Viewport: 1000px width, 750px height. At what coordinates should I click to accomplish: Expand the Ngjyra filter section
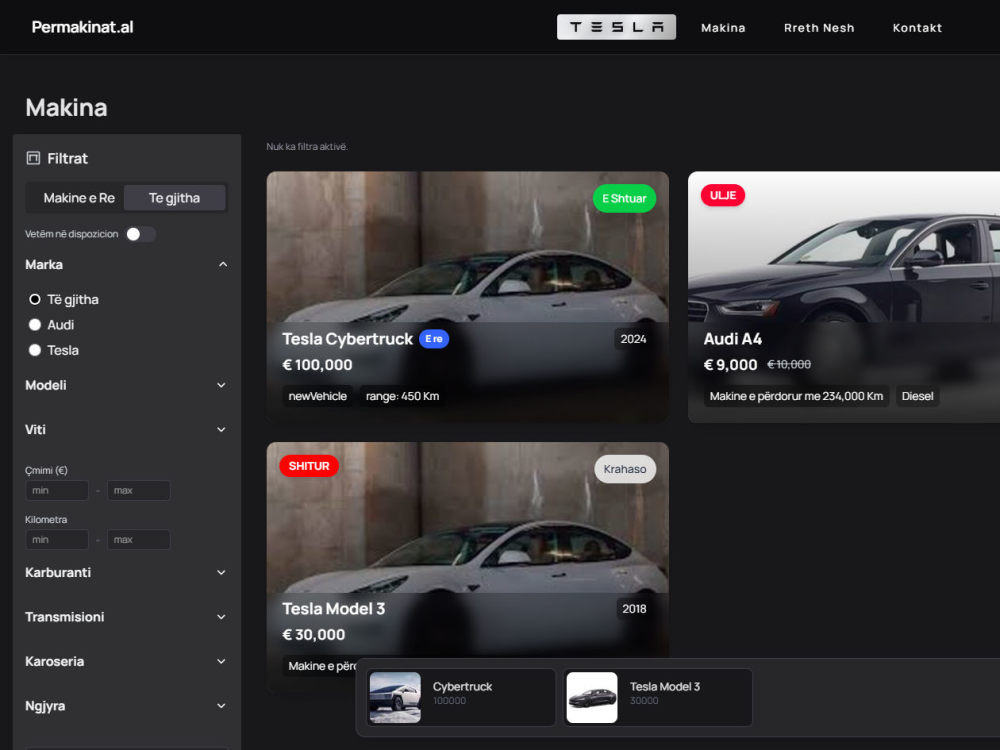click(x=126, y=706)
